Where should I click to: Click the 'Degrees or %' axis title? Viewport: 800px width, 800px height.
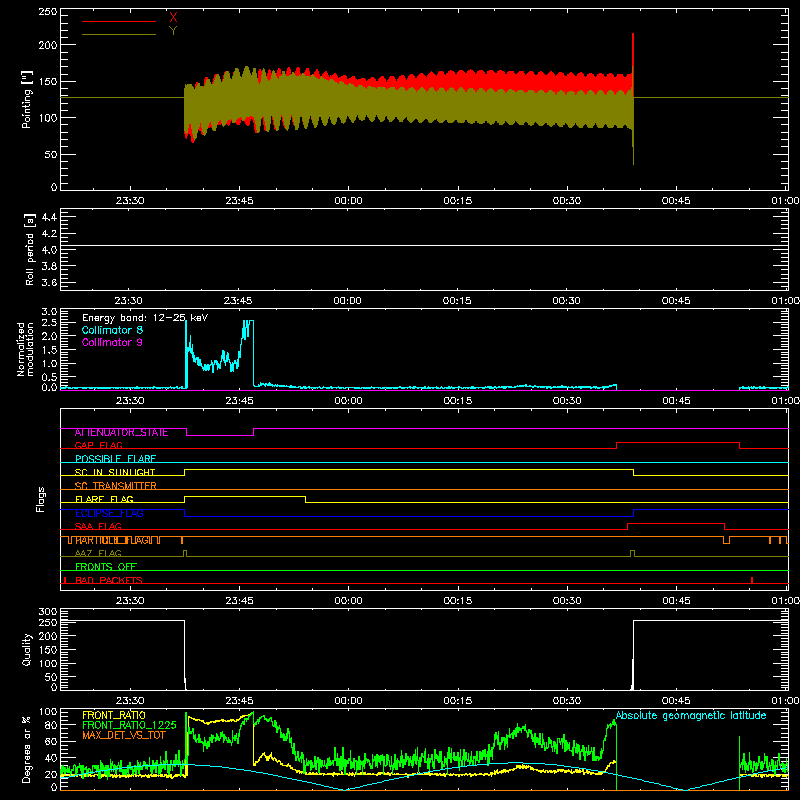pyautogui.click(x=27, y=749)
